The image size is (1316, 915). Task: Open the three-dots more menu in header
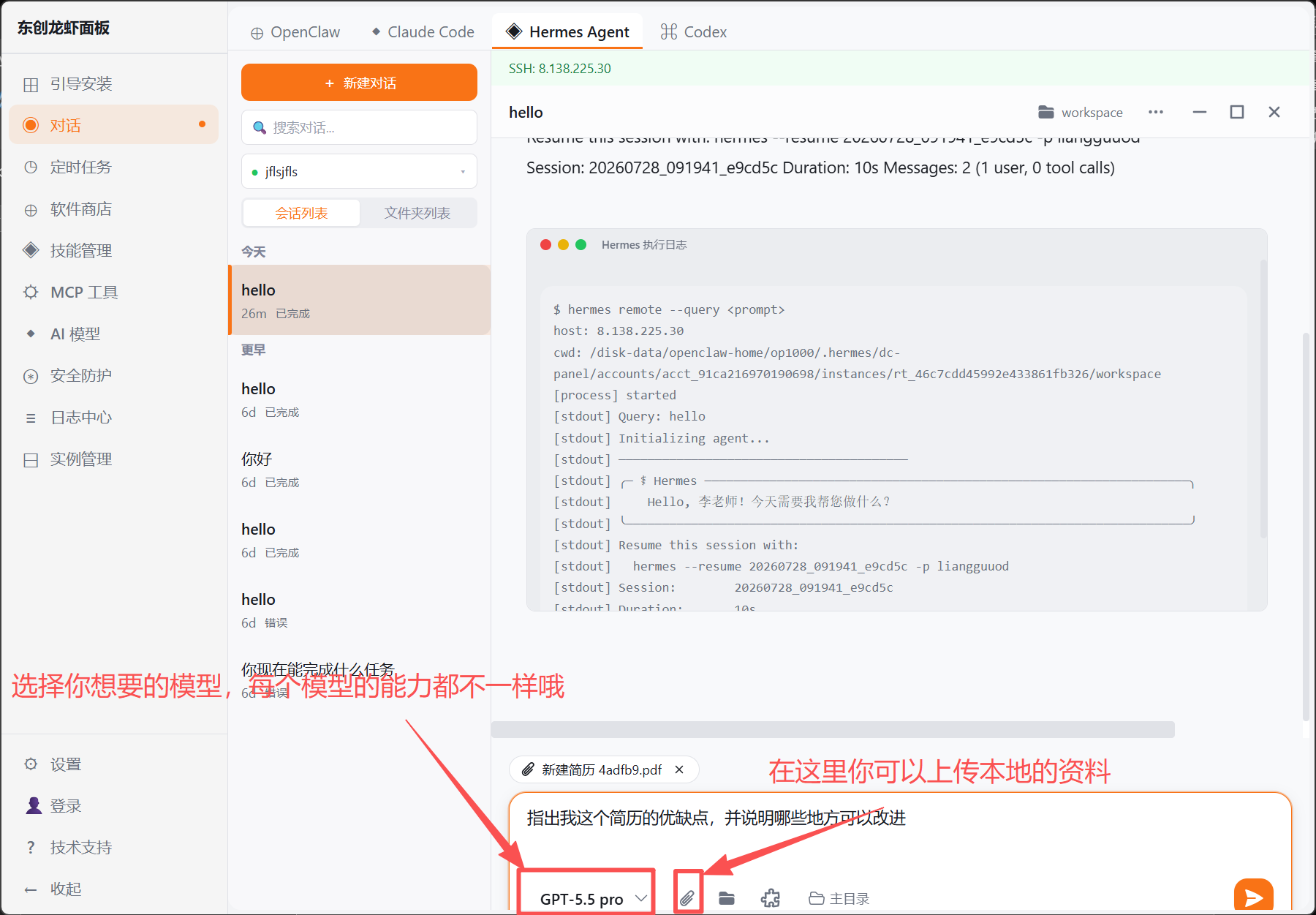point(1156,112)
